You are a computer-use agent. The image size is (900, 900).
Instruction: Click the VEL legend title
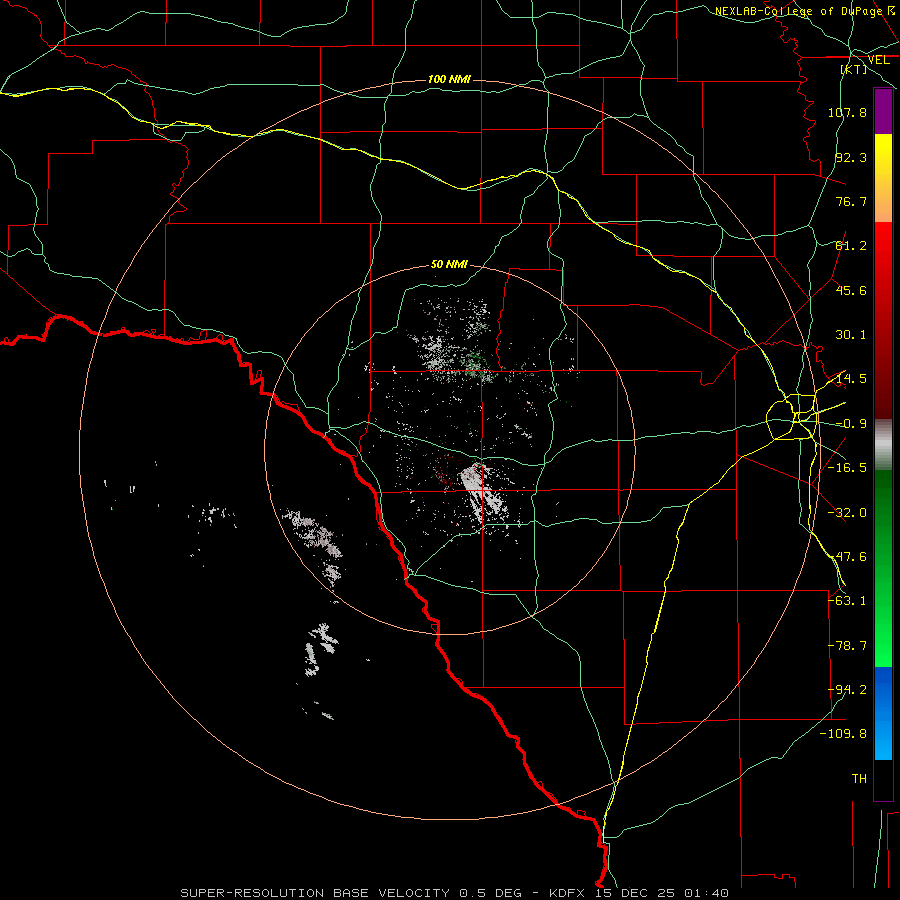[x=878, y=60]
